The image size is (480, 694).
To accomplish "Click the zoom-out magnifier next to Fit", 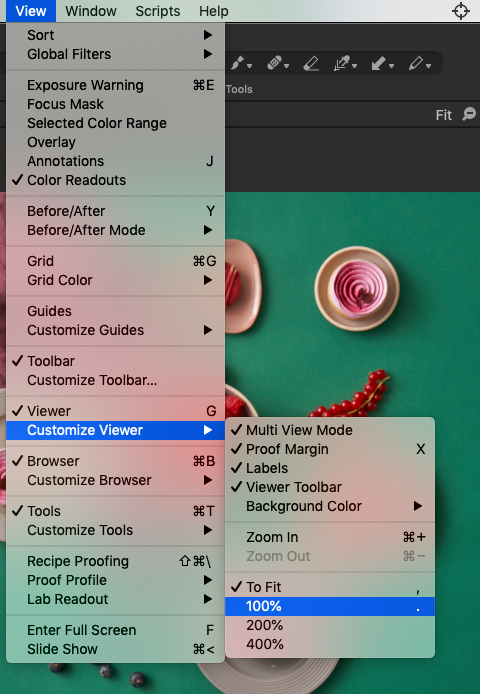I will [469, 114].
